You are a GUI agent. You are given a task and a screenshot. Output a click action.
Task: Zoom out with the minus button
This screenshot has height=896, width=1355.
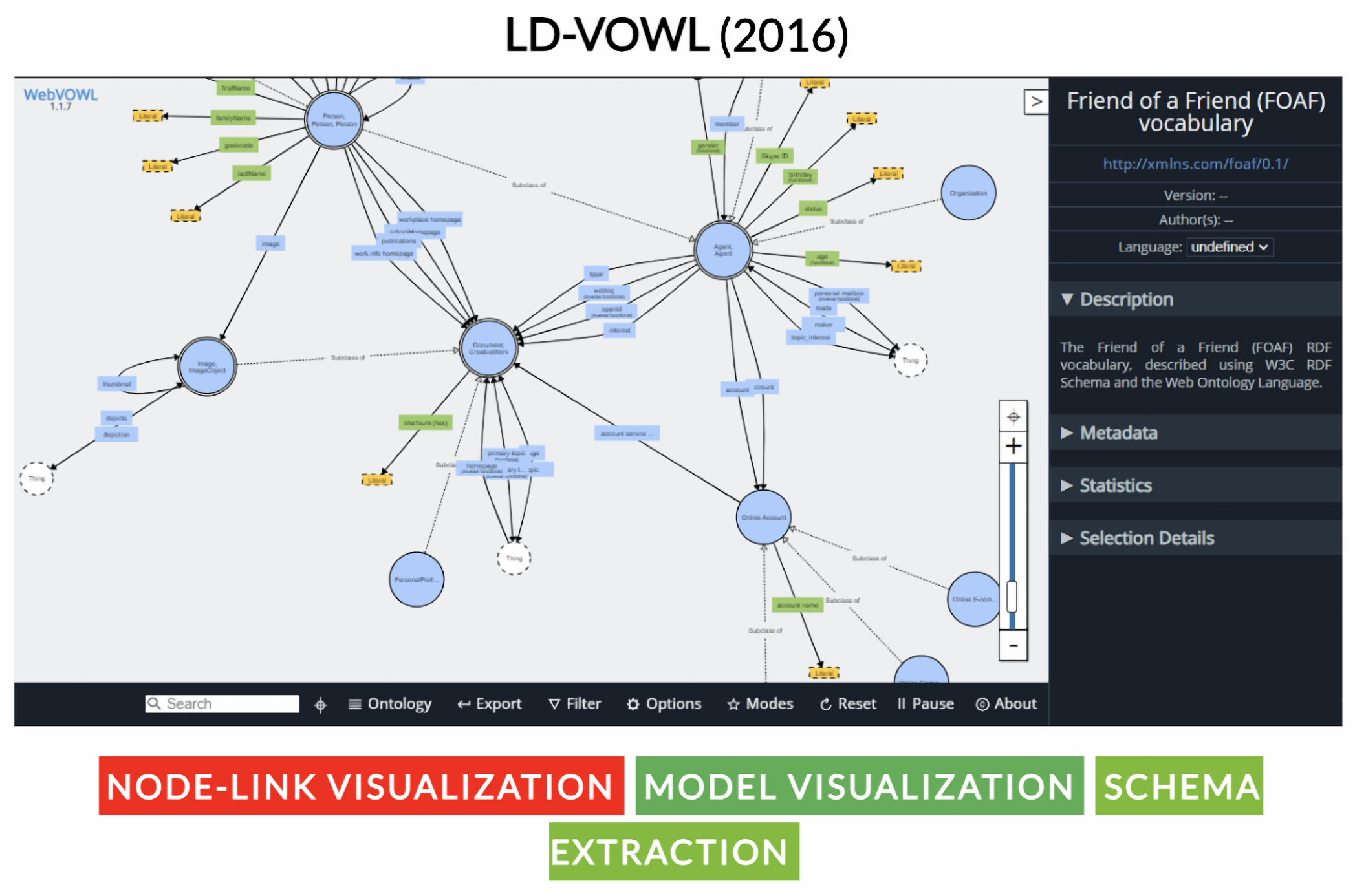point(1013,646)
